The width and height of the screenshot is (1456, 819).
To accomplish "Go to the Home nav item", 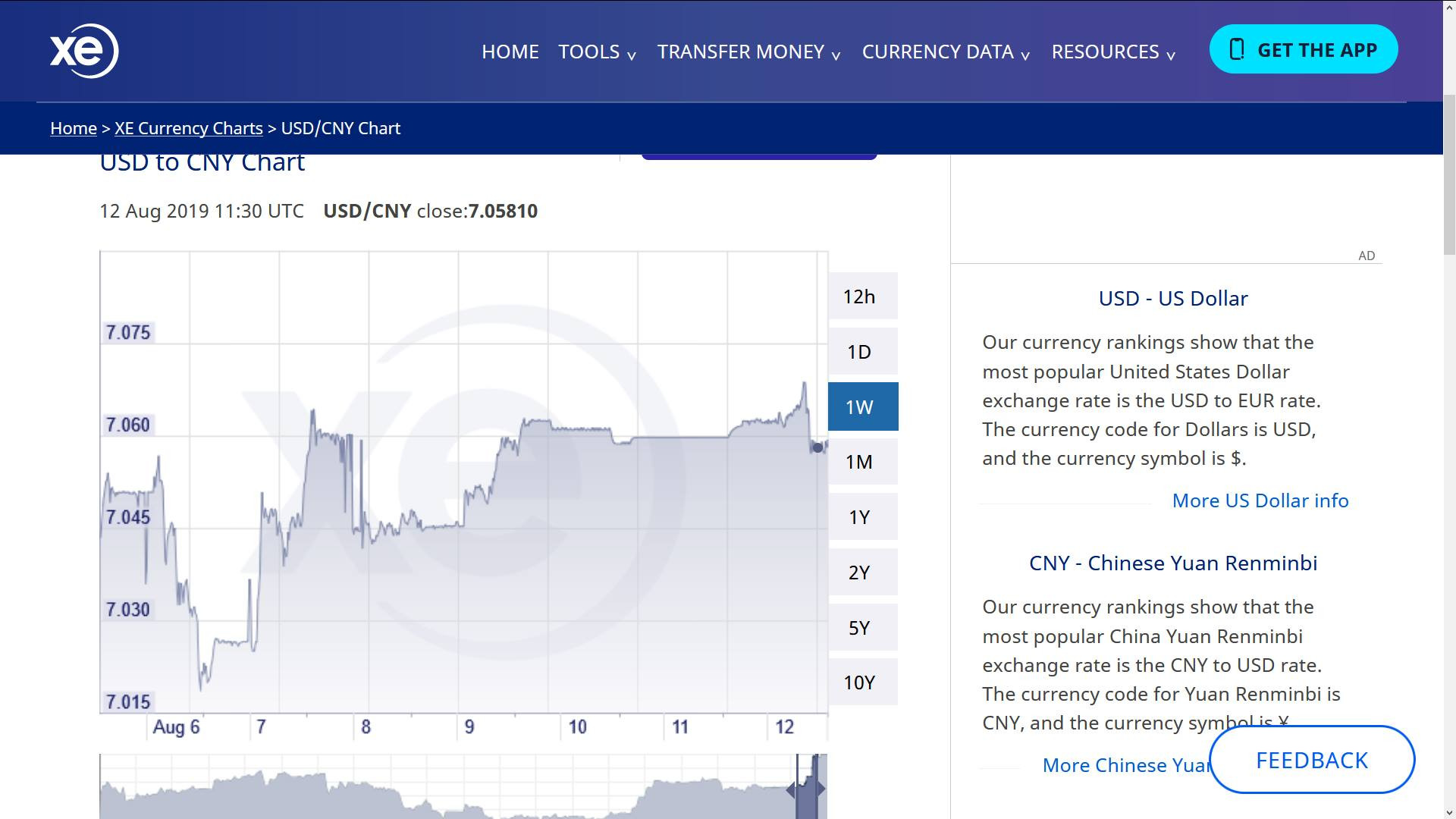I will coord(510,52).
